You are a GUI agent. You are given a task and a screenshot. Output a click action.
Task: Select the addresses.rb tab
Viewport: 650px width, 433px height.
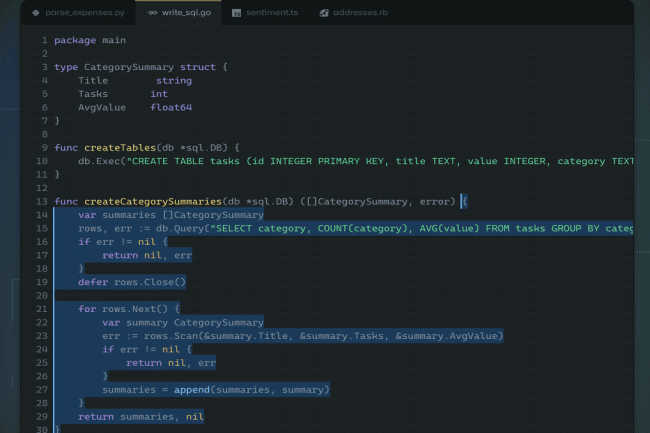(x=360, y=13)
